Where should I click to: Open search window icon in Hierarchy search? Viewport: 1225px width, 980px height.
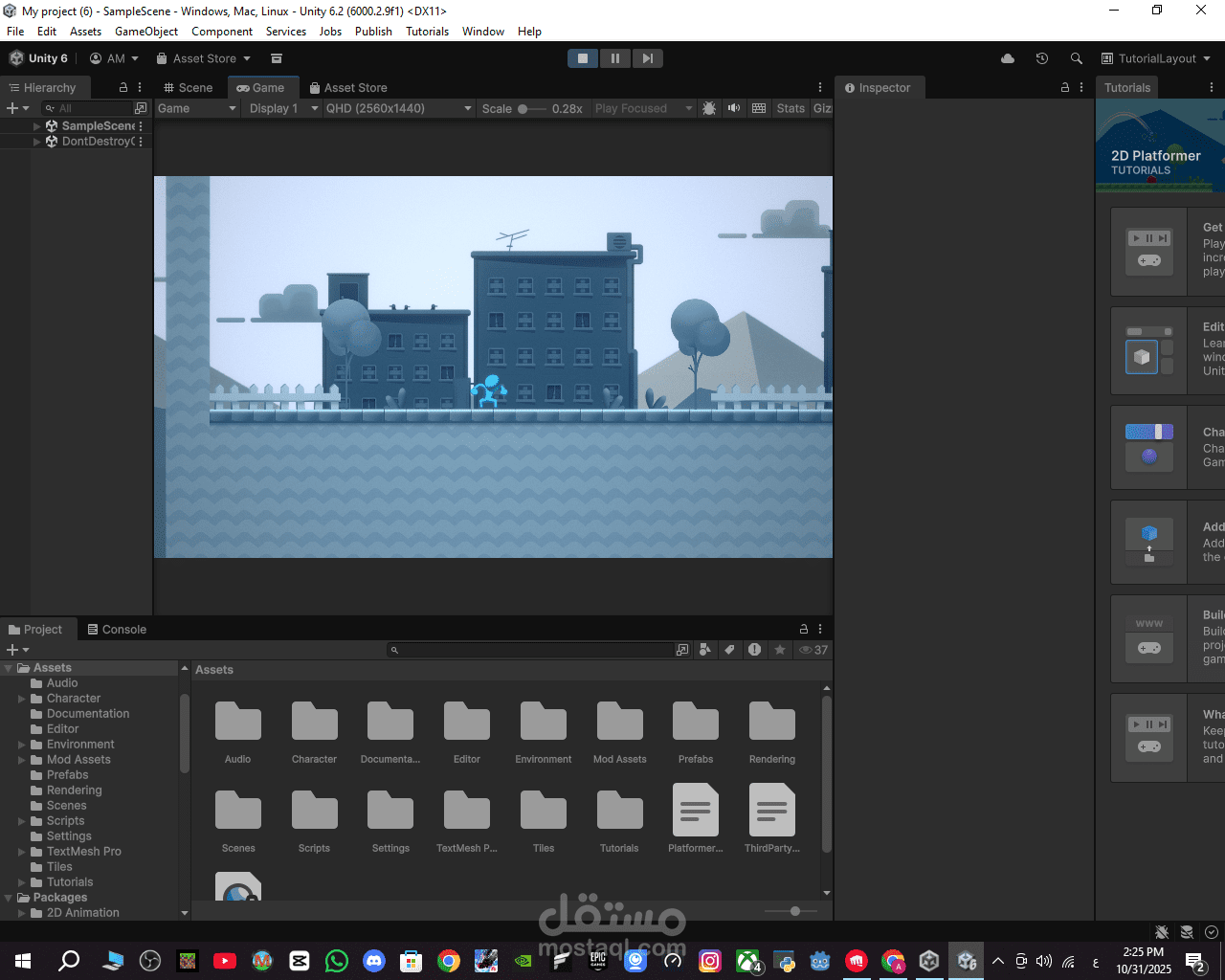click(141, 108)
